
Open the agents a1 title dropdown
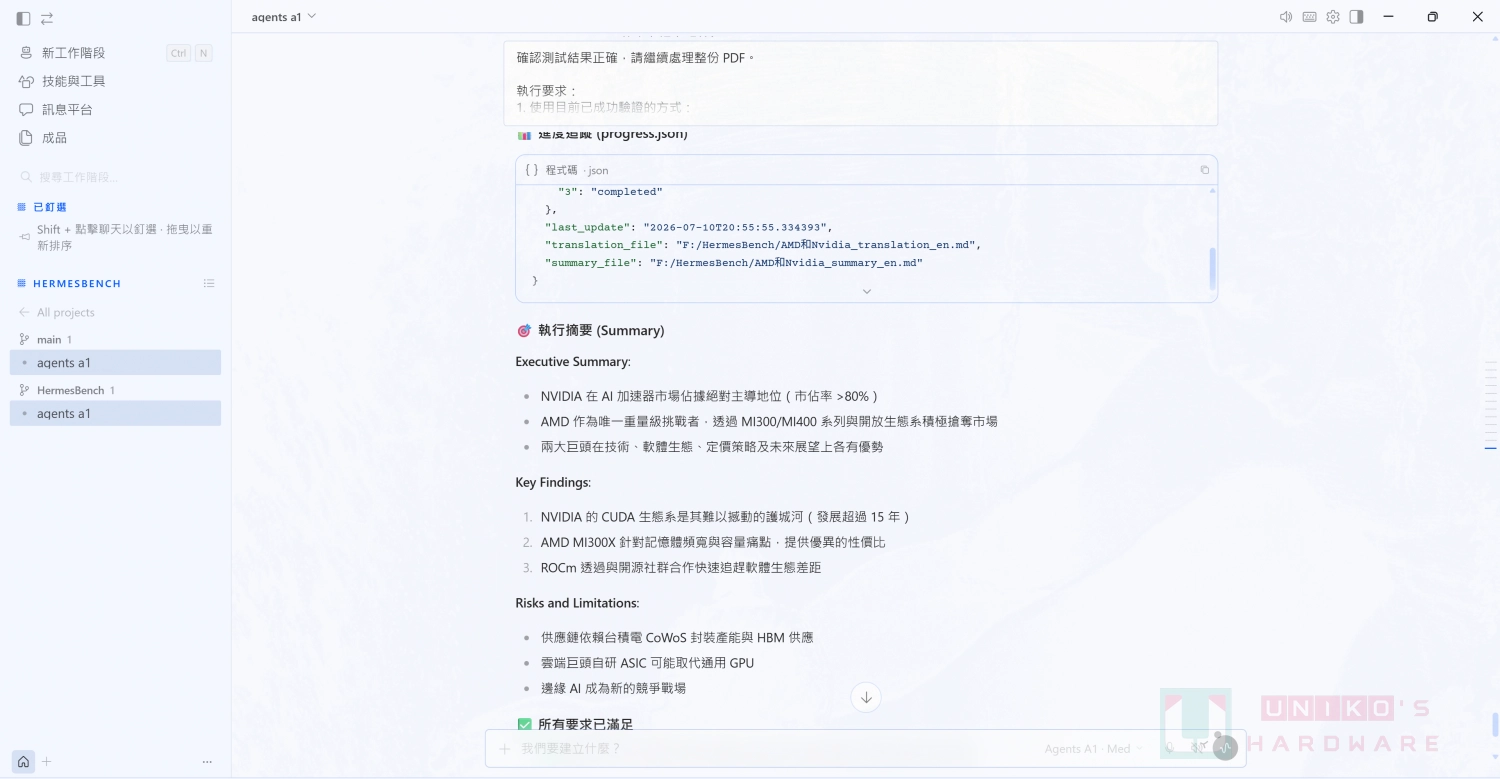coord(284,17)
